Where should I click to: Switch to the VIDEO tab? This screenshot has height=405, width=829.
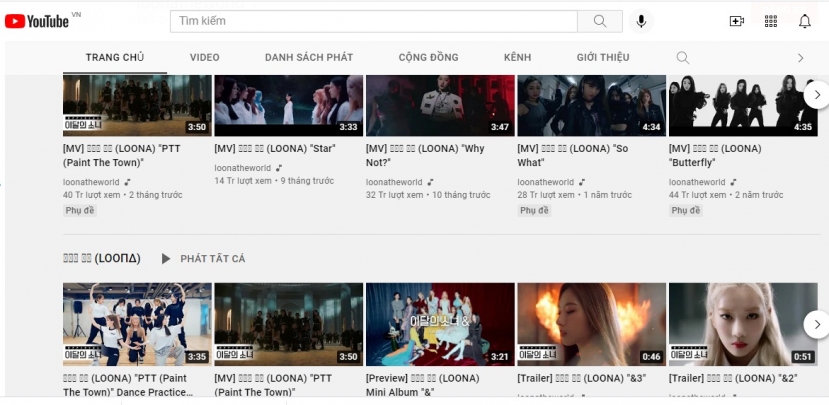[x=205, y=57]
